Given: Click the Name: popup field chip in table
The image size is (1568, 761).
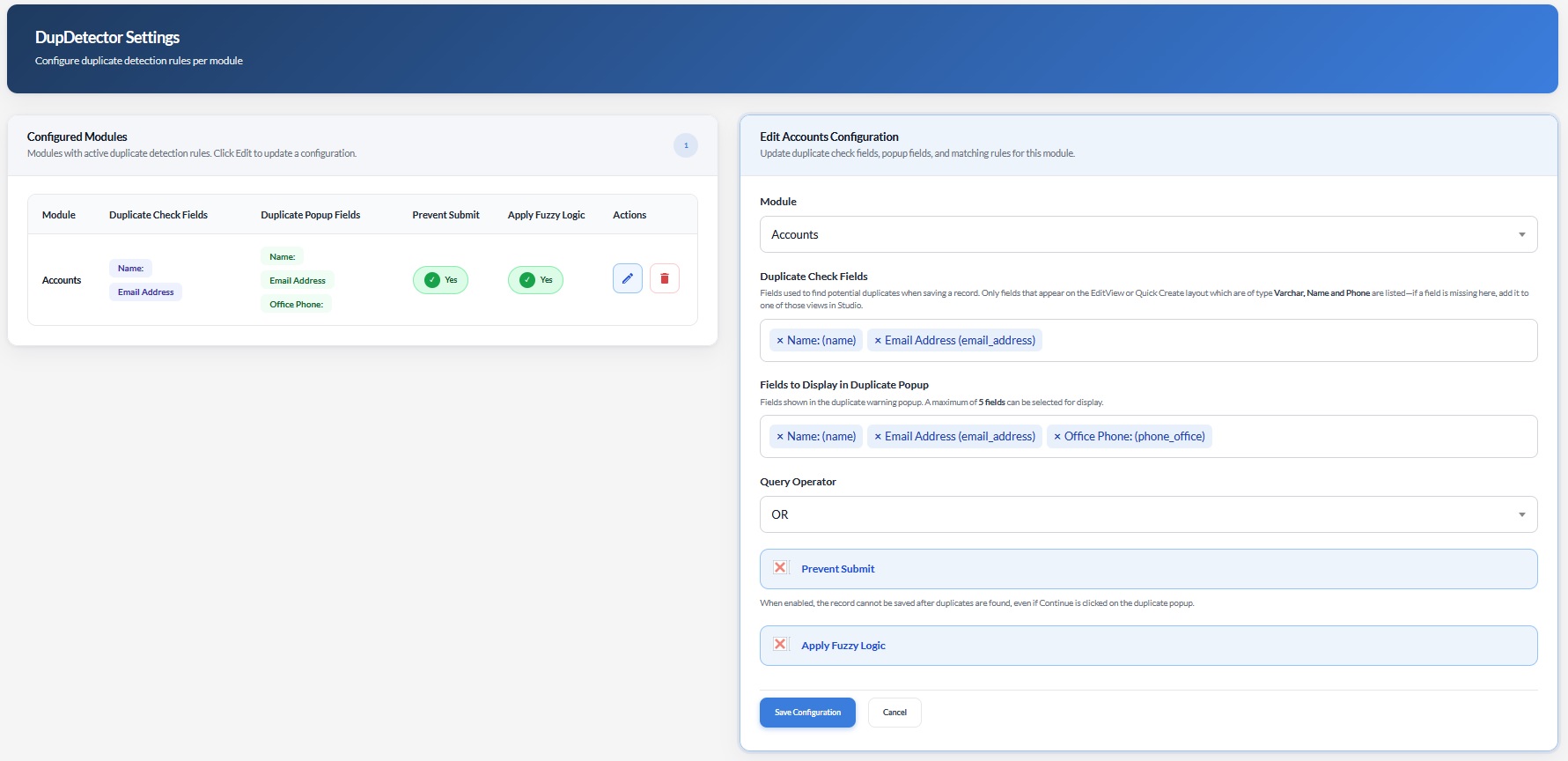Looking at the screenshot, I should tap(282, 257).
